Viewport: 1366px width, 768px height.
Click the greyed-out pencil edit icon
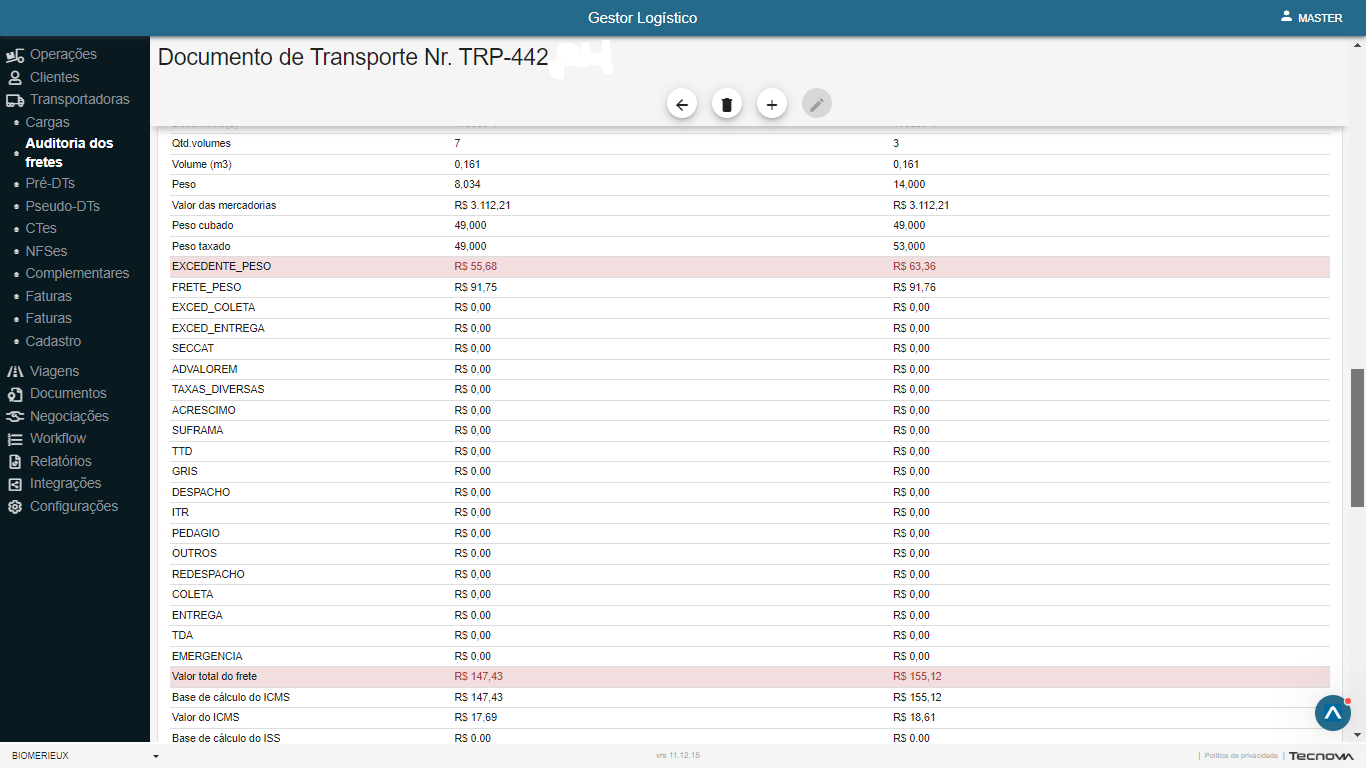(x=817, y=104)
